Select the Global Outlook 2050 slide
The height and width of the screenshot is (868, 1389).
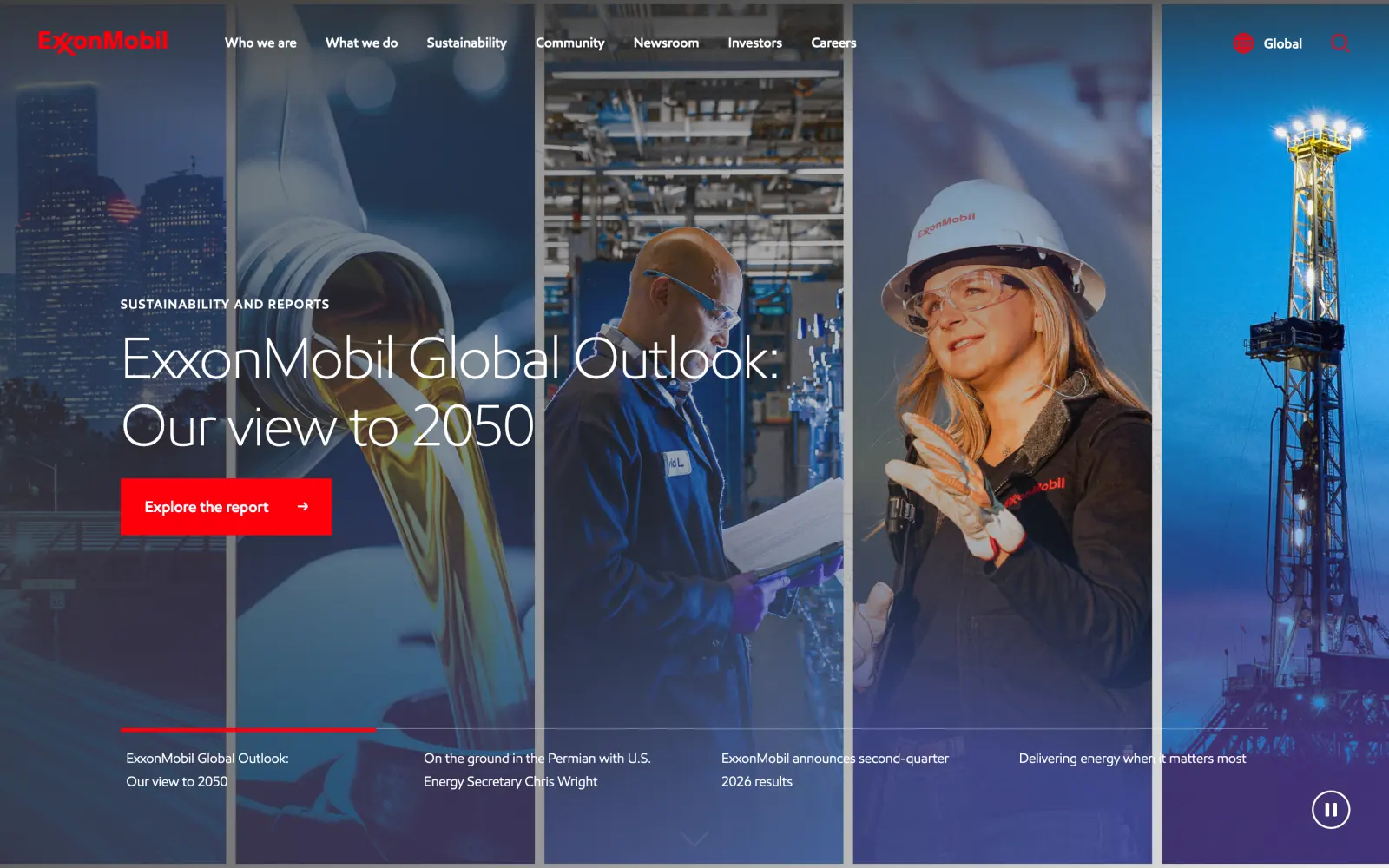click(207, 770)
